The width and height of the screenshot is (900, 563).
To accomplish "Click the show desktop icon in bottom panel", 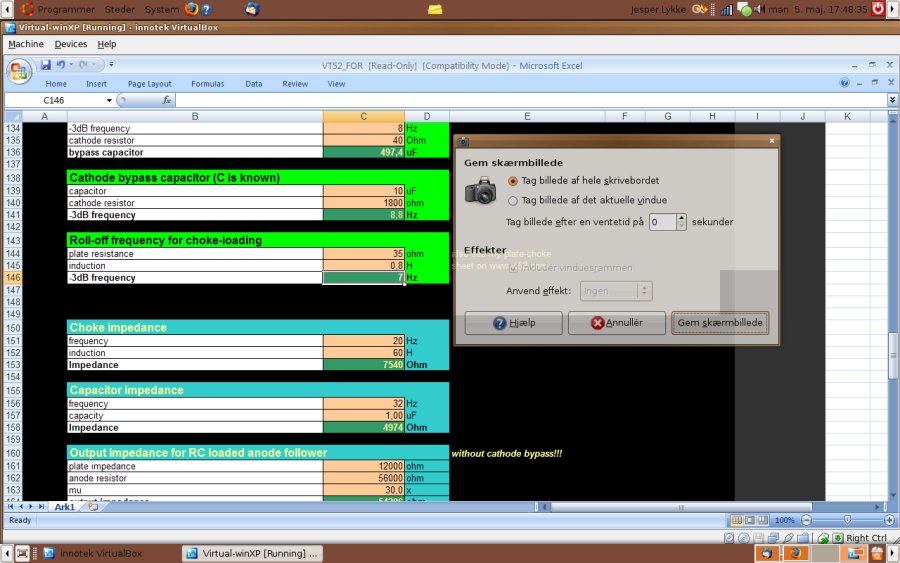I will (22, 553).
